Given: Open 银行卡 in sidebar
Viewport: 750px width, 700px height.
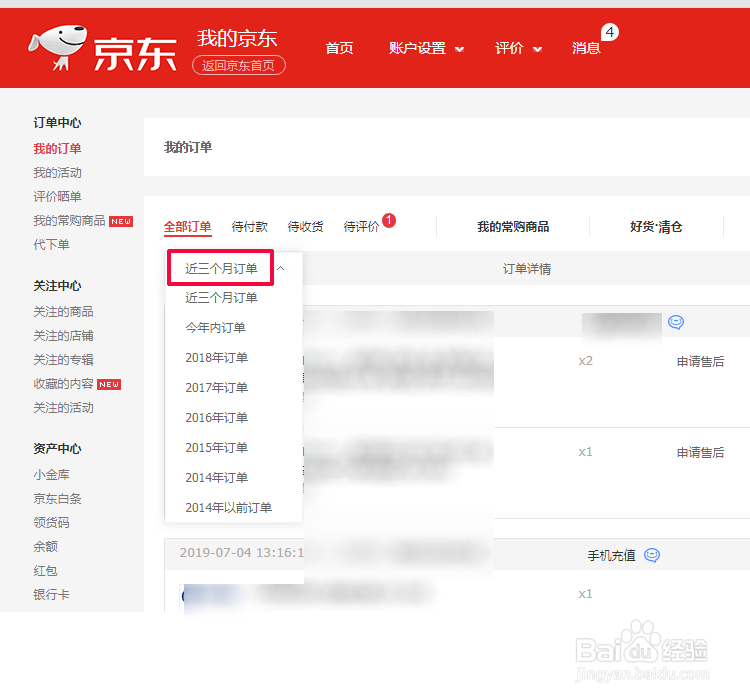Looking at the screenshot, I should coord(51,594).
